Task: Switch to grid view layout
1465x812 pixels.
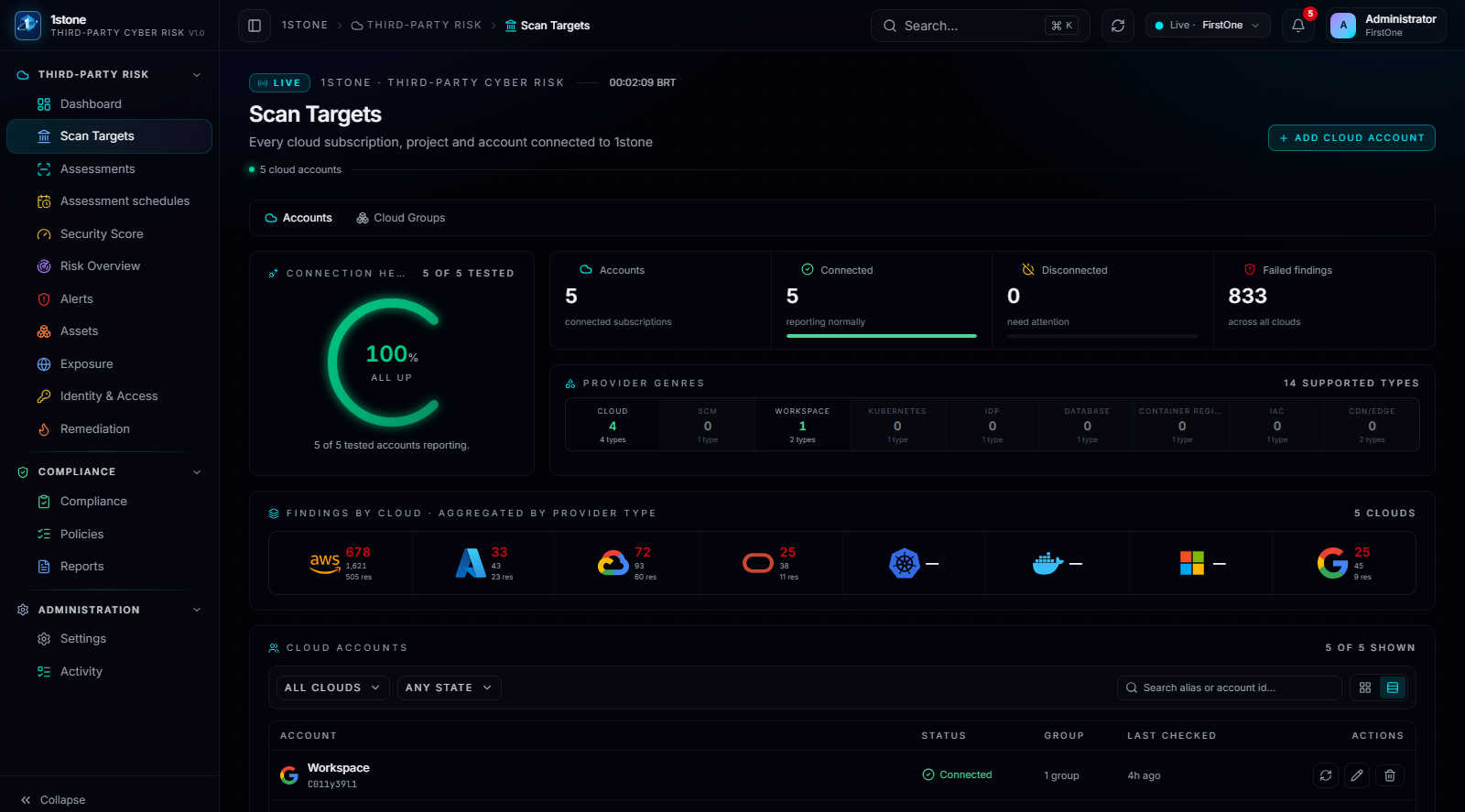Action: [1365, 687]
